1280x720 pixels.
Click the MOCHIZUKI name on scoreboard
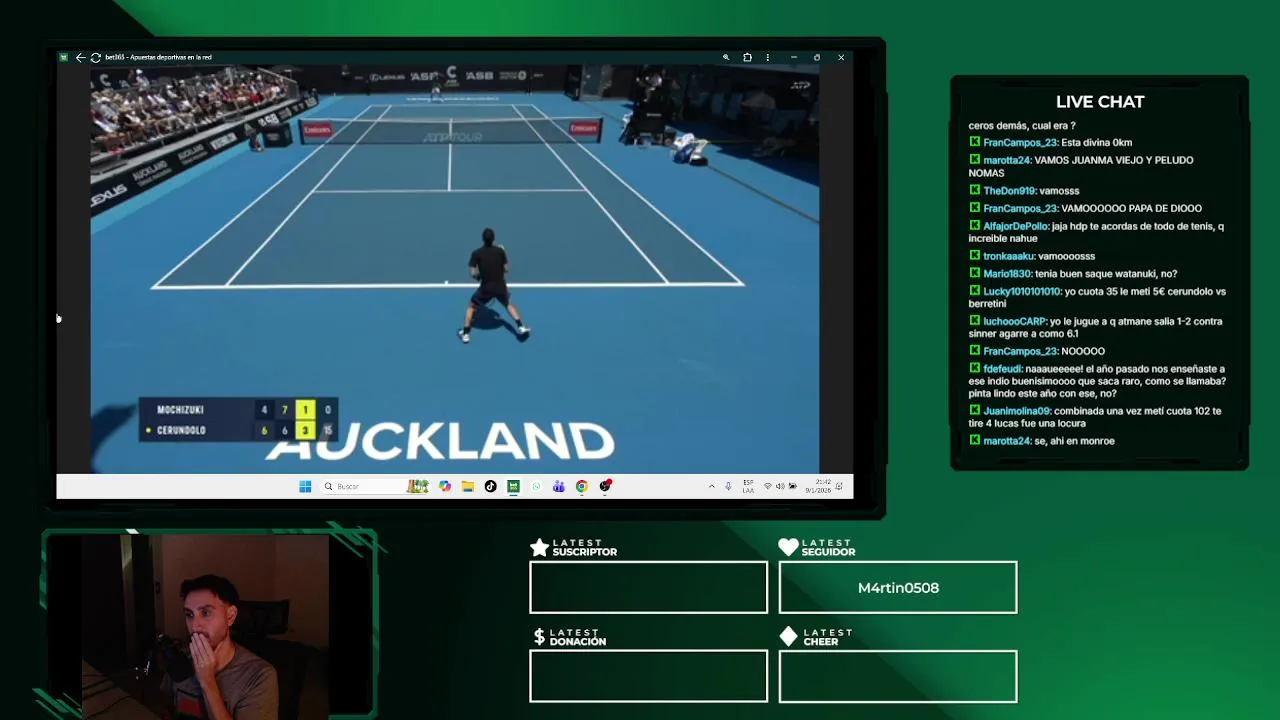point(180,410)
